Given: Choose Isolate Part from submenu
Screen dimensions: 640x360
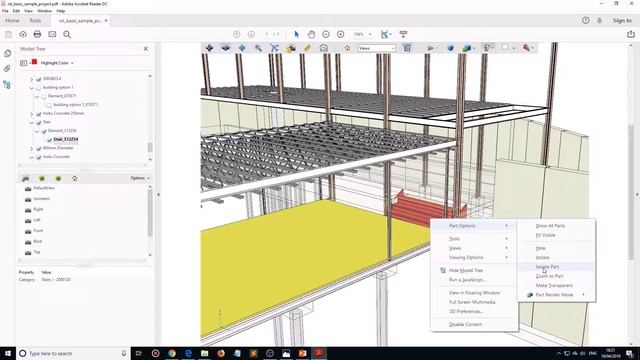Looking at the screenshot, I should click(547, 267).
